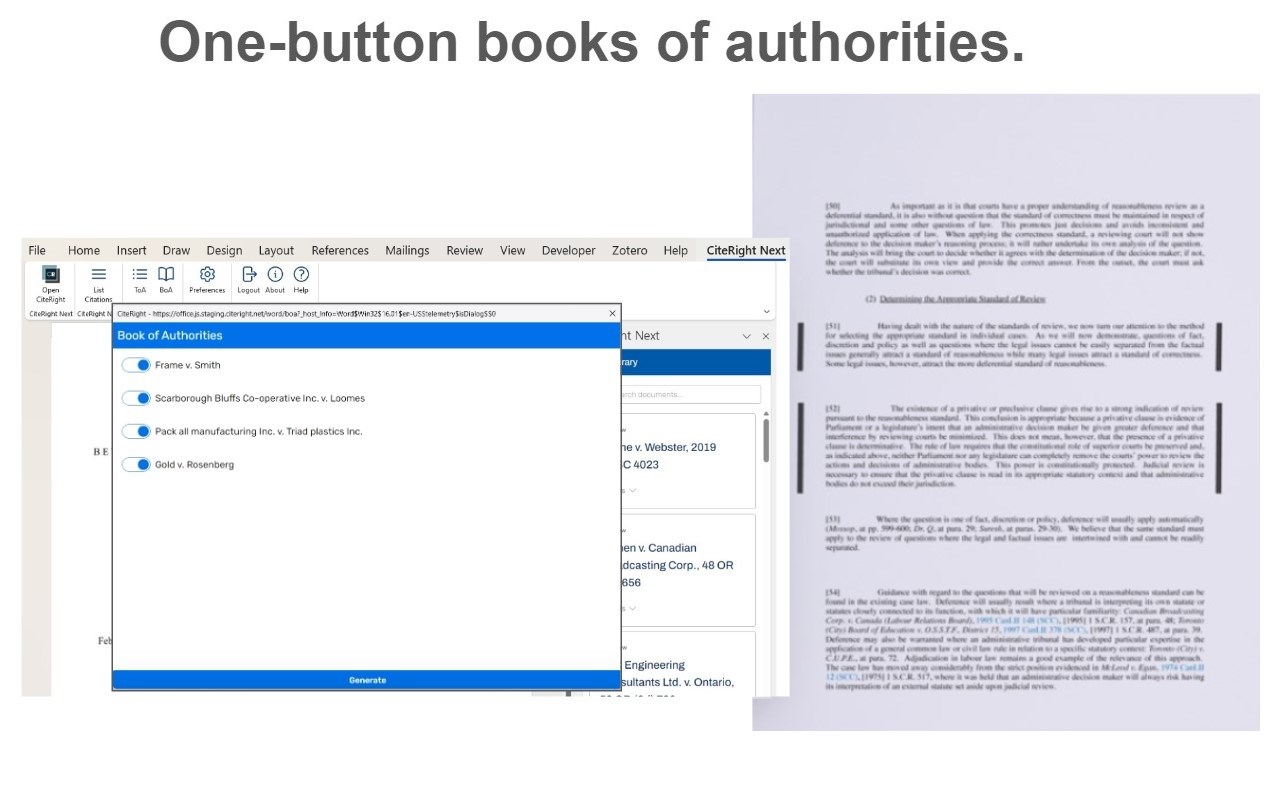
Task: Toggle Pack all manufacturing Inc. v. Triad plastics
Action: 136,431
